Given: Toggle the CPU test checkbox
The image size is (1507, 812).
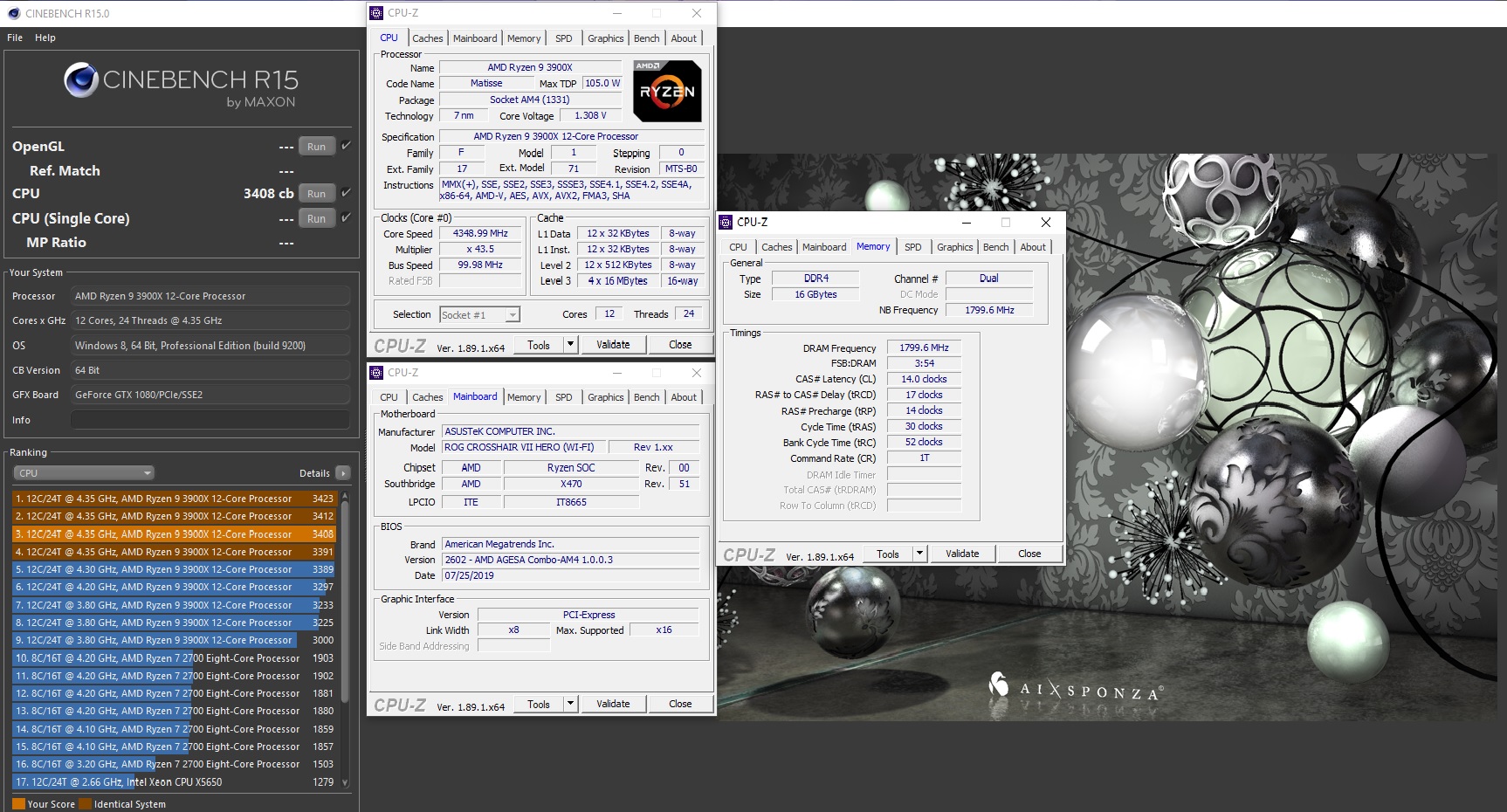Looking at the screenshot, I should pos(346,193).
